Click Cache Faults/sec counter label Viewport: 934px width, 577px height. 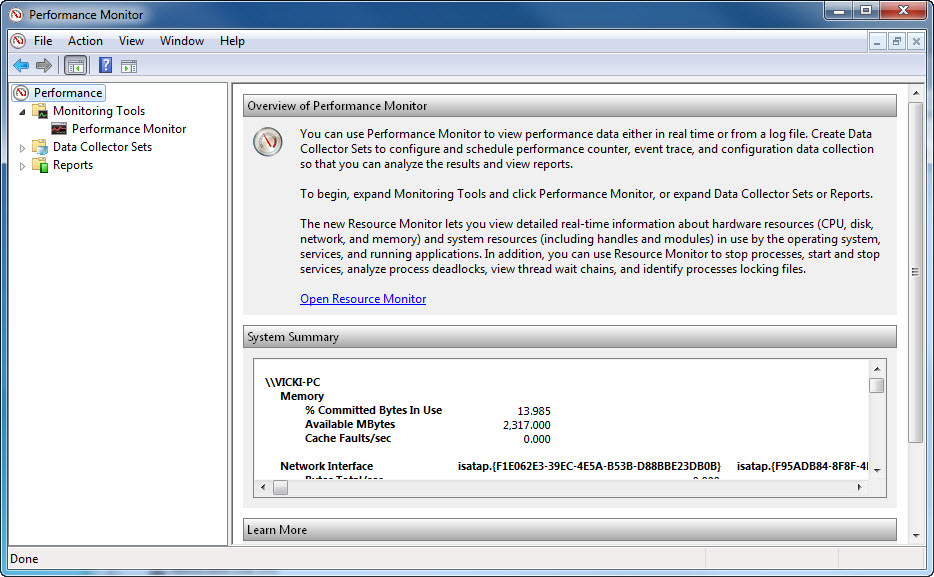click(x=348, y=438)
